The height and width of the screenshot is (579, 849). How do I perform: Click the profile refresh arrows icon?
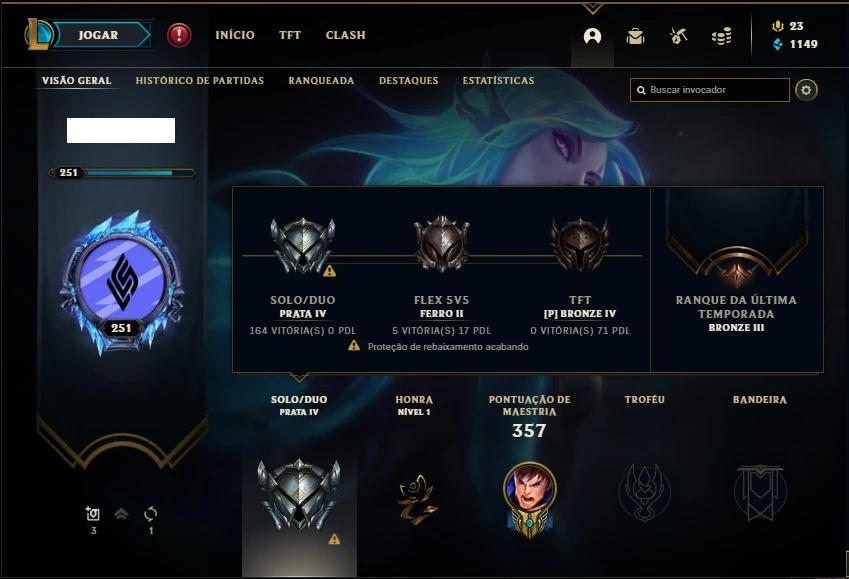point(151,513)
